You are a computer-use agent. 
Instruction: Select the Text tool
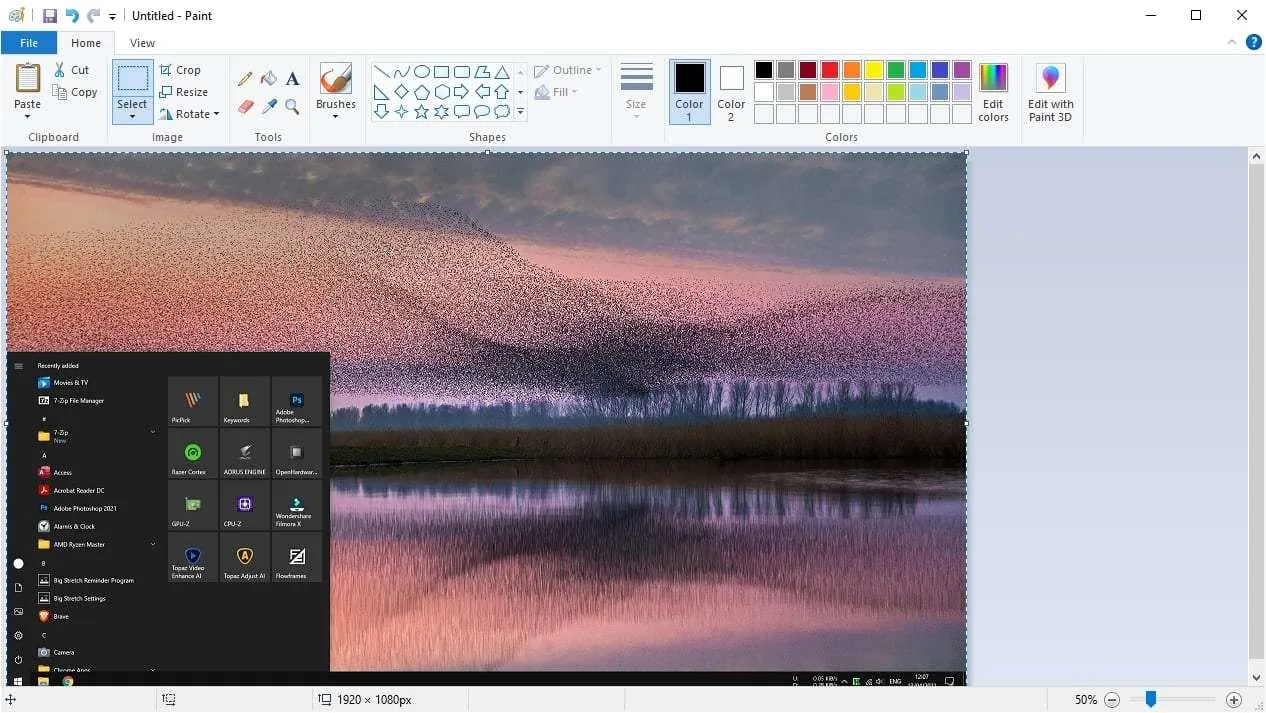[x=293, y=79]
